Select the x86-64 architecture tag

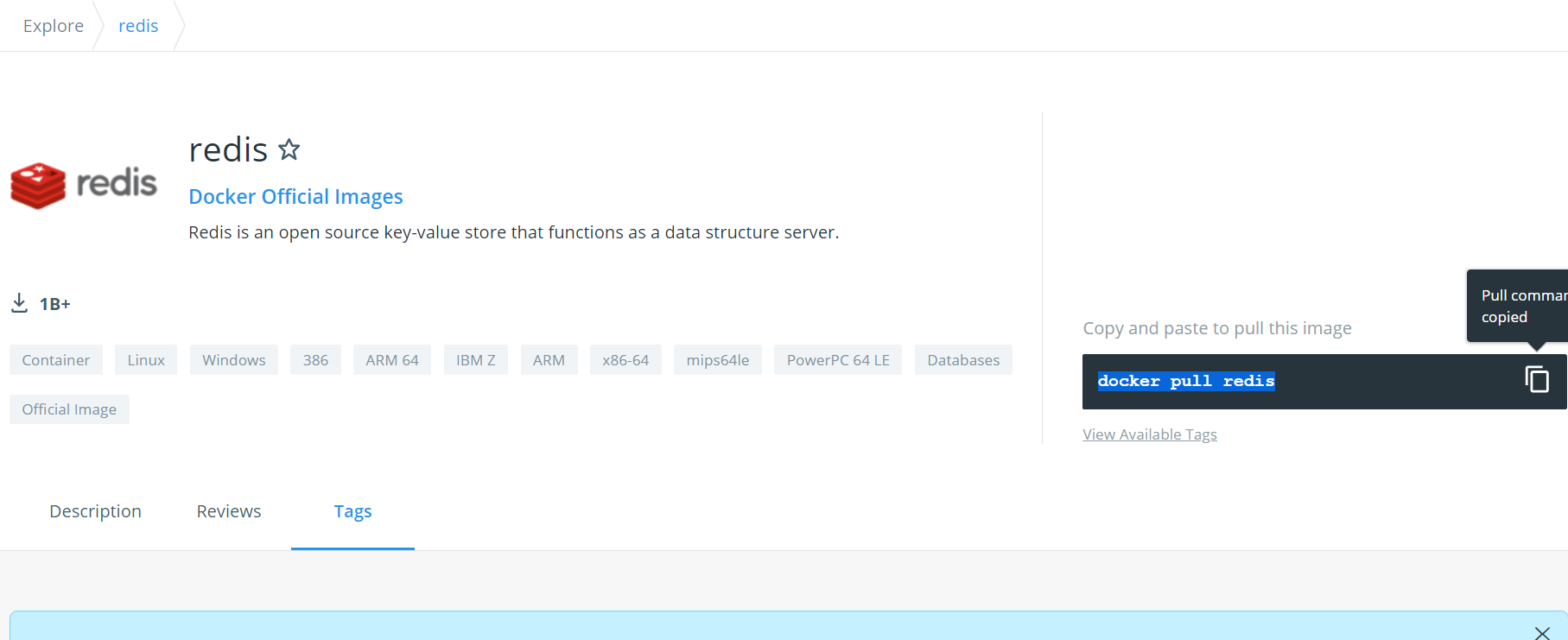(625, 360)
